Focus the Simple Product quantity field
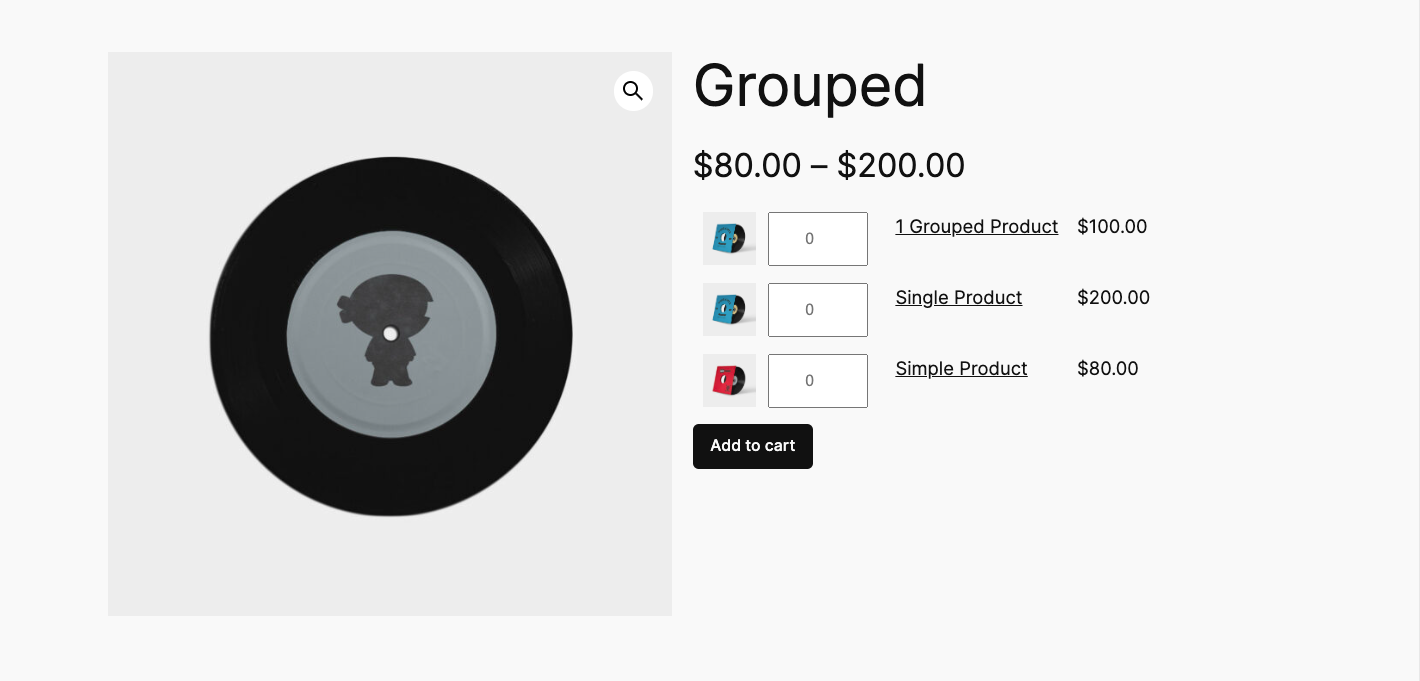1420x681 pixels. (817, 381)
